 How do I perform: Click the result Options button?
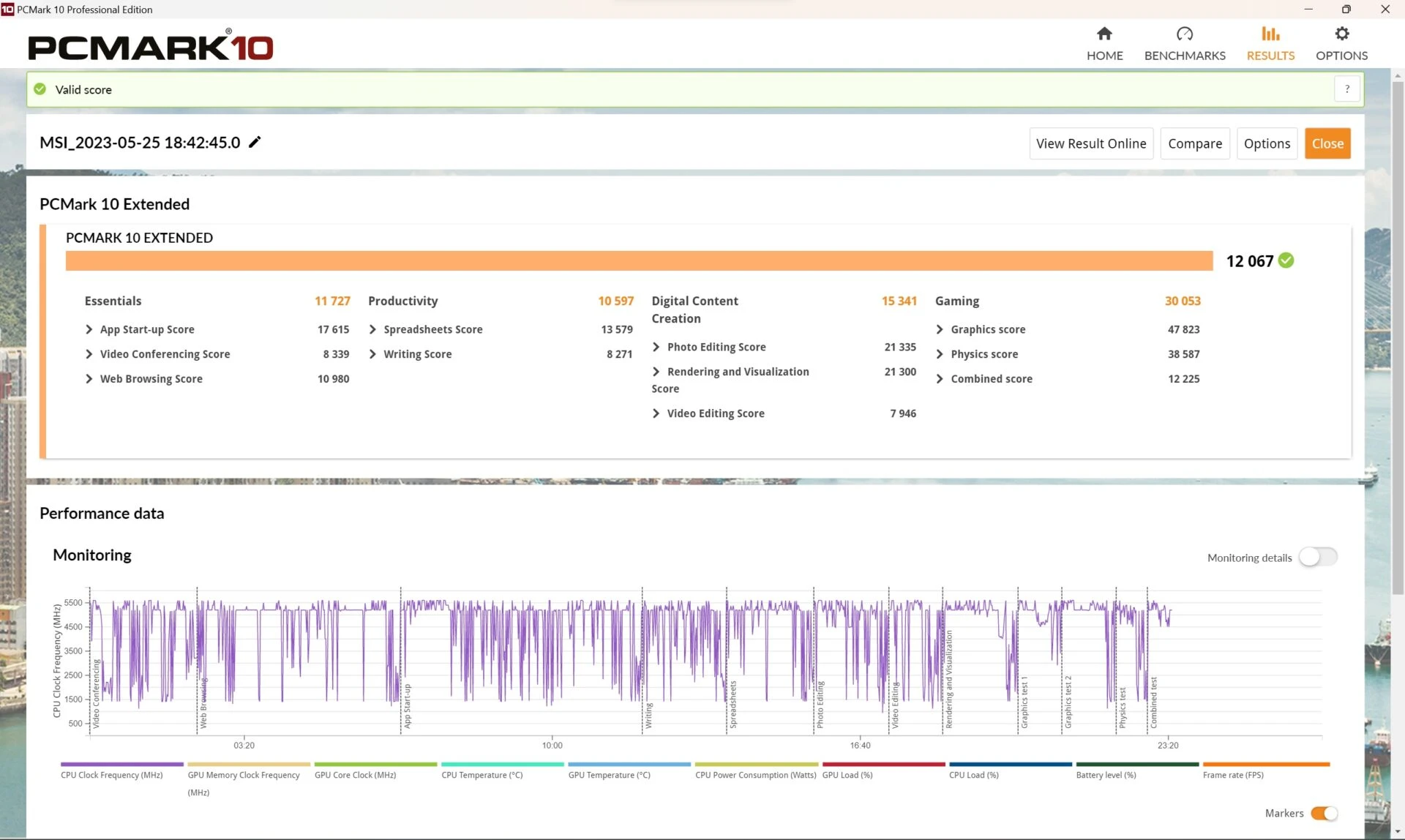tap(1267, 143)
